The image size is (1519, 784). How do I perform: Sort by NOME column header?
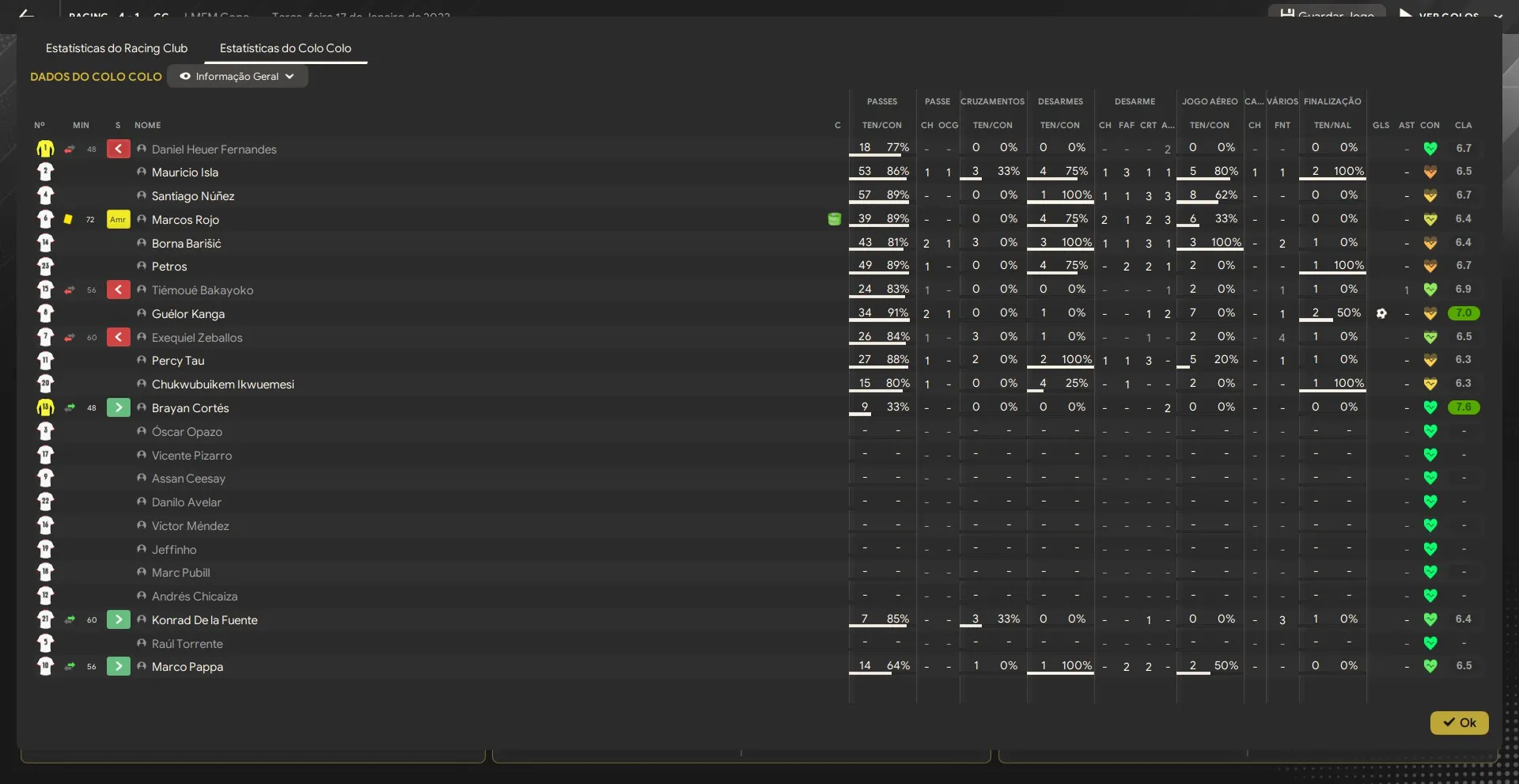coord(147,125)
